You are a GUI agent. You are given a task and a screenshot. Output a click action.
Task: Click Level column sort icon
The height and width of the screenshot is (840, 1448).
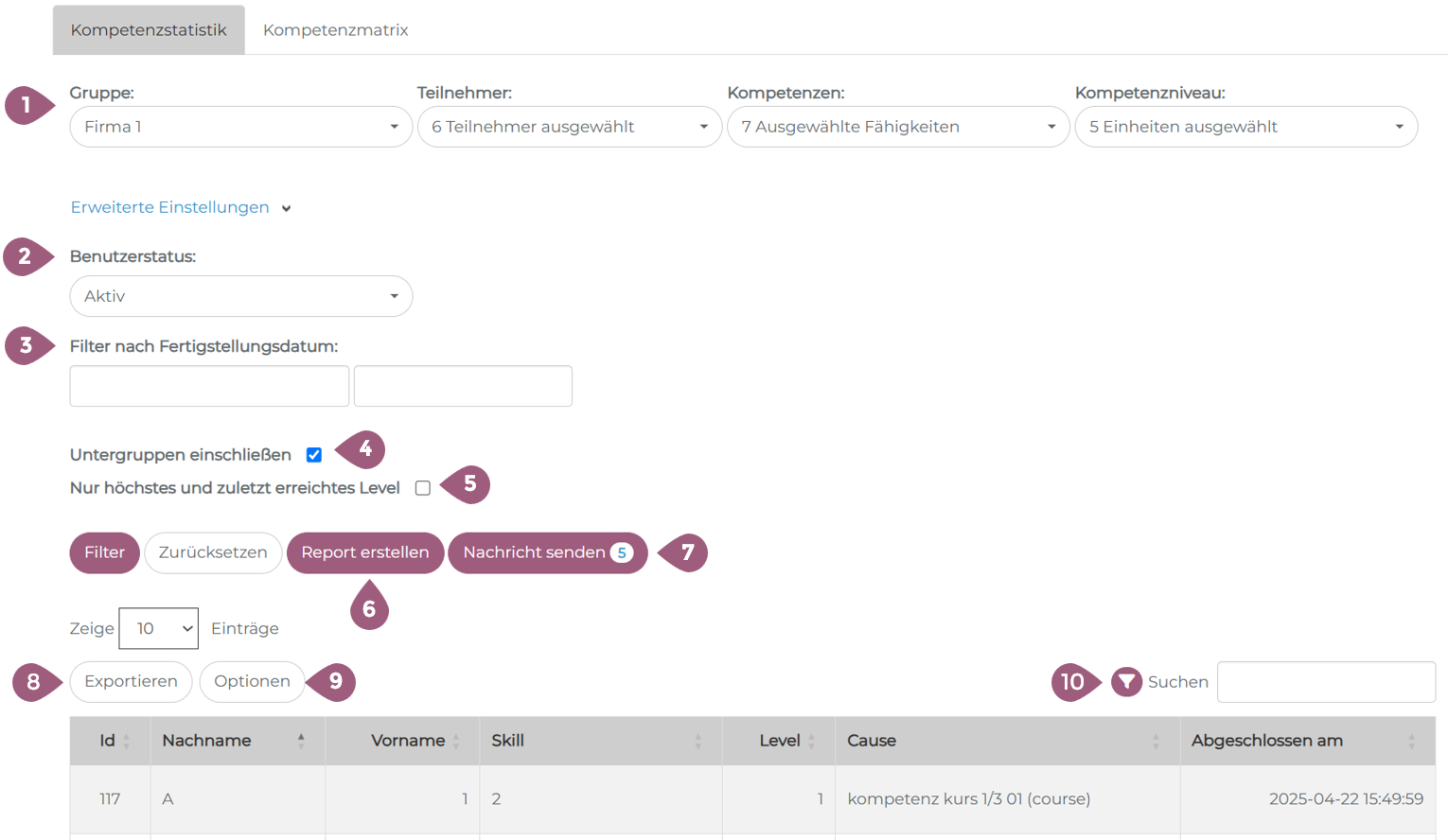click(811, 742)
